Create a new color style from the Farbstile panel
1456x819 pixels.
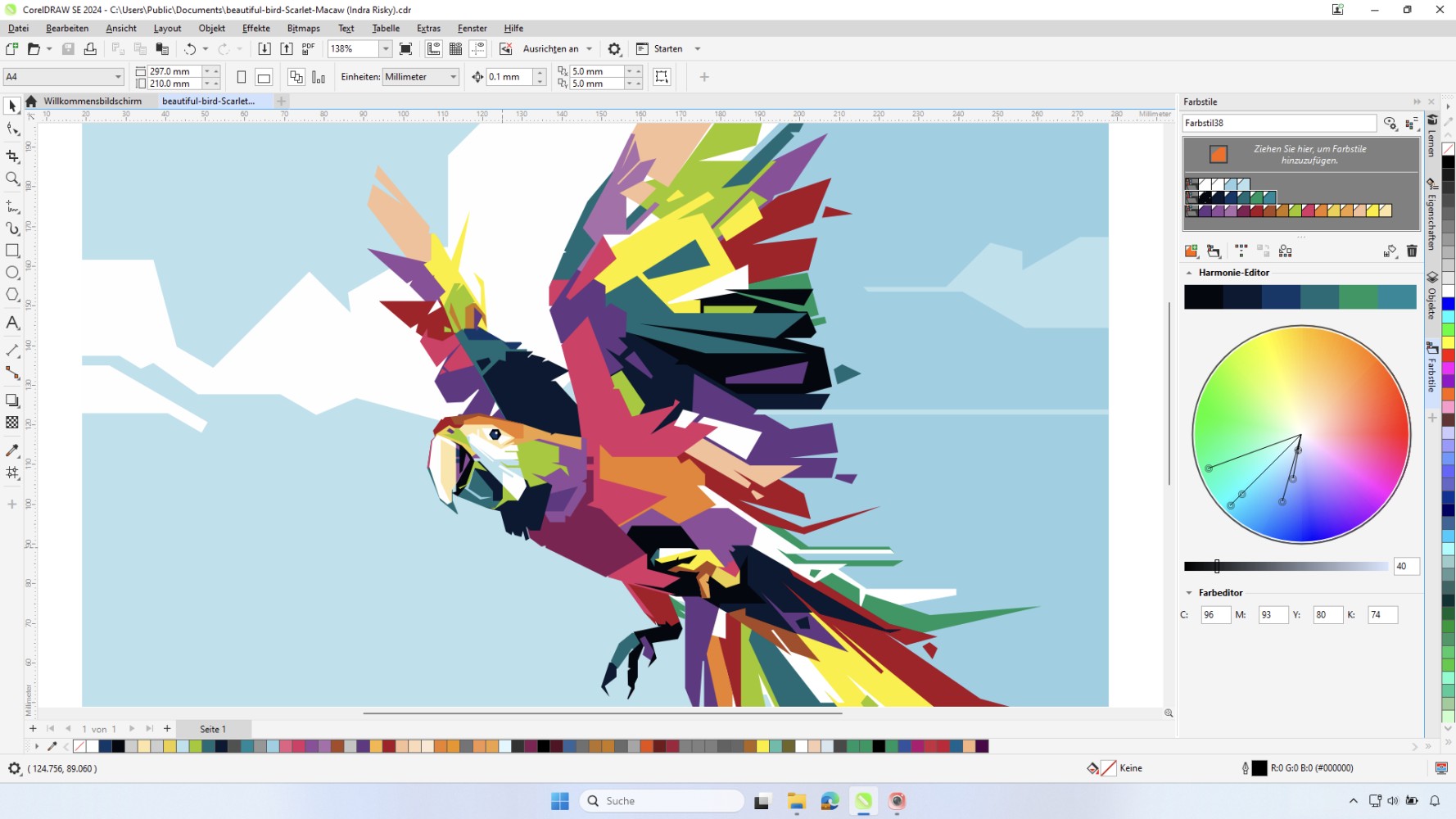pyautogui.click(x=1192, y=251)
